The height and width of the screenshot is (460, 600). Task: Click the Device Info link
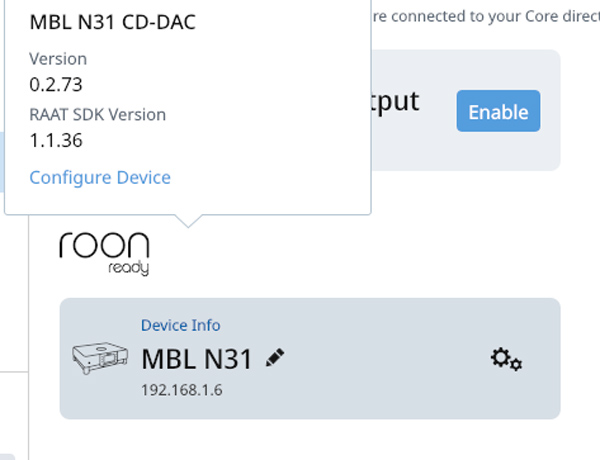pyautogui.click(x=180, y=325)
